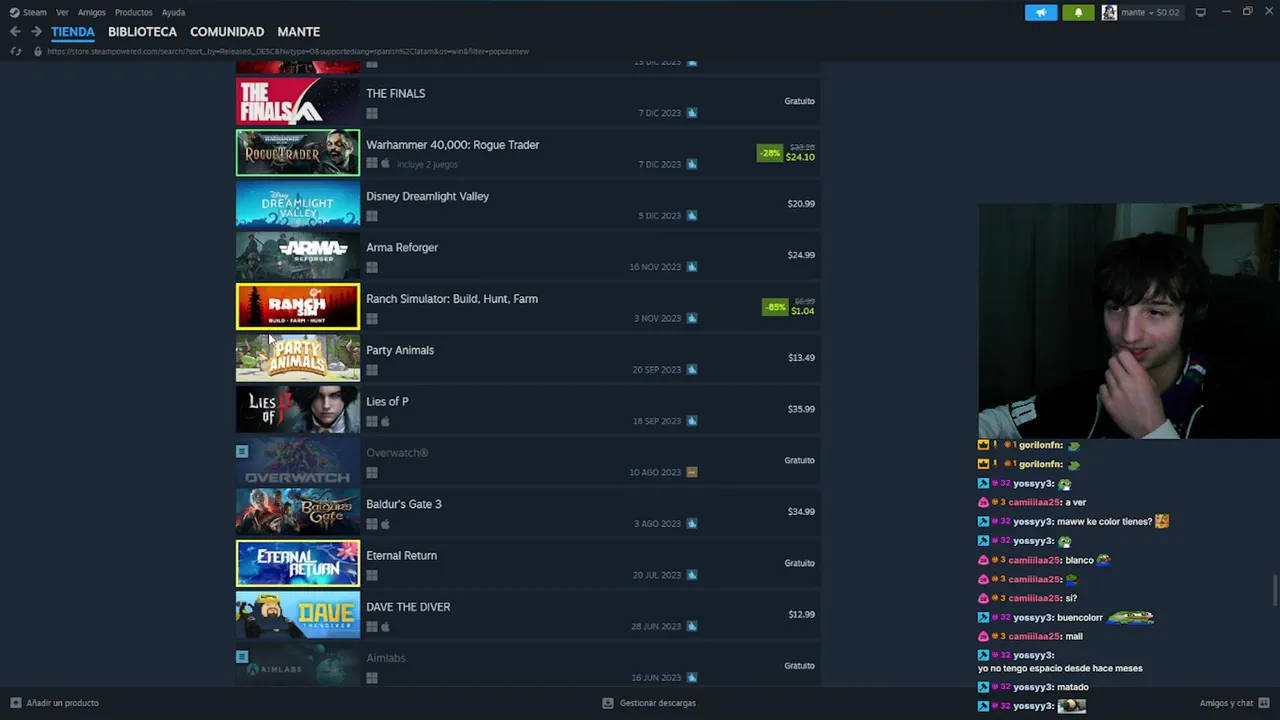Click Añadir un producto
The height and width of the screenshot is (720, 1280).
55,703
